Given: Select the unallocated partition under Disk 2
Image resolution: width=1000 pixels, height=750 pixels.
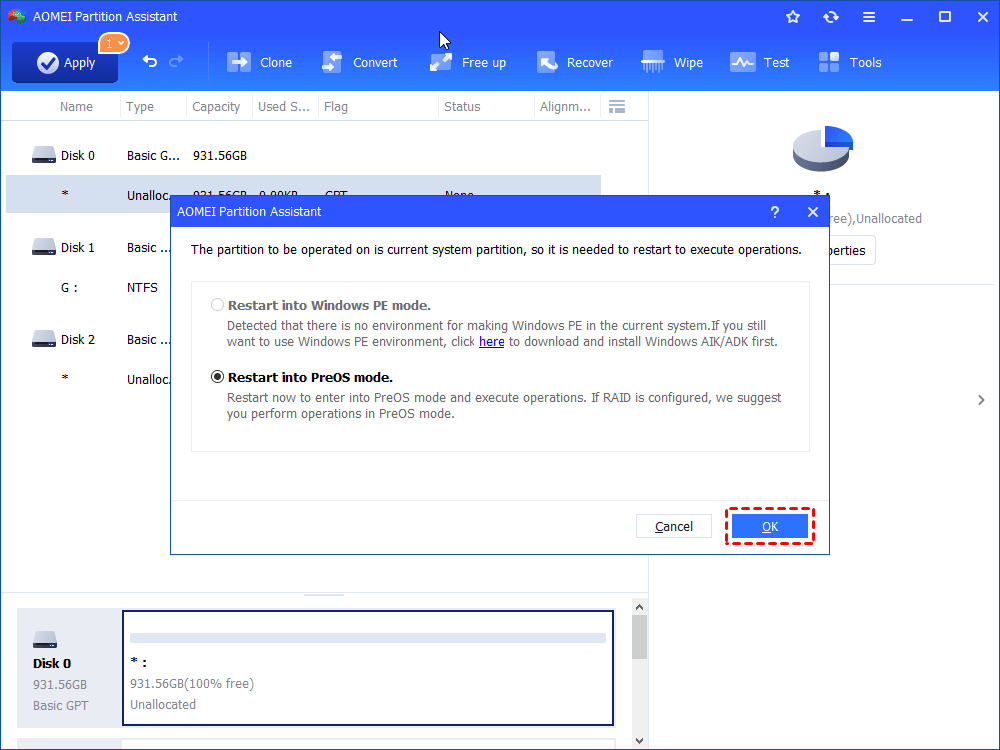Looking at the screenshot, I should pos(89,379).
